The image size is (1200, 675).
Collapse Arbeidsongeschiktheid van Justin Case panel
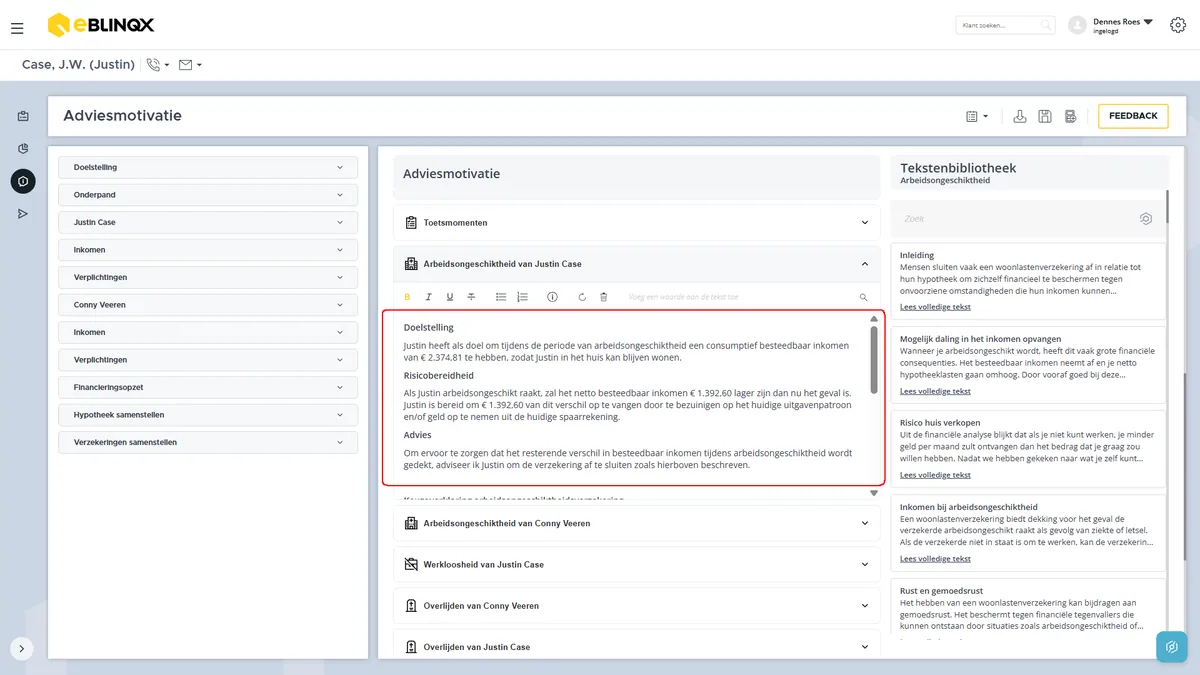pos(637,264)
